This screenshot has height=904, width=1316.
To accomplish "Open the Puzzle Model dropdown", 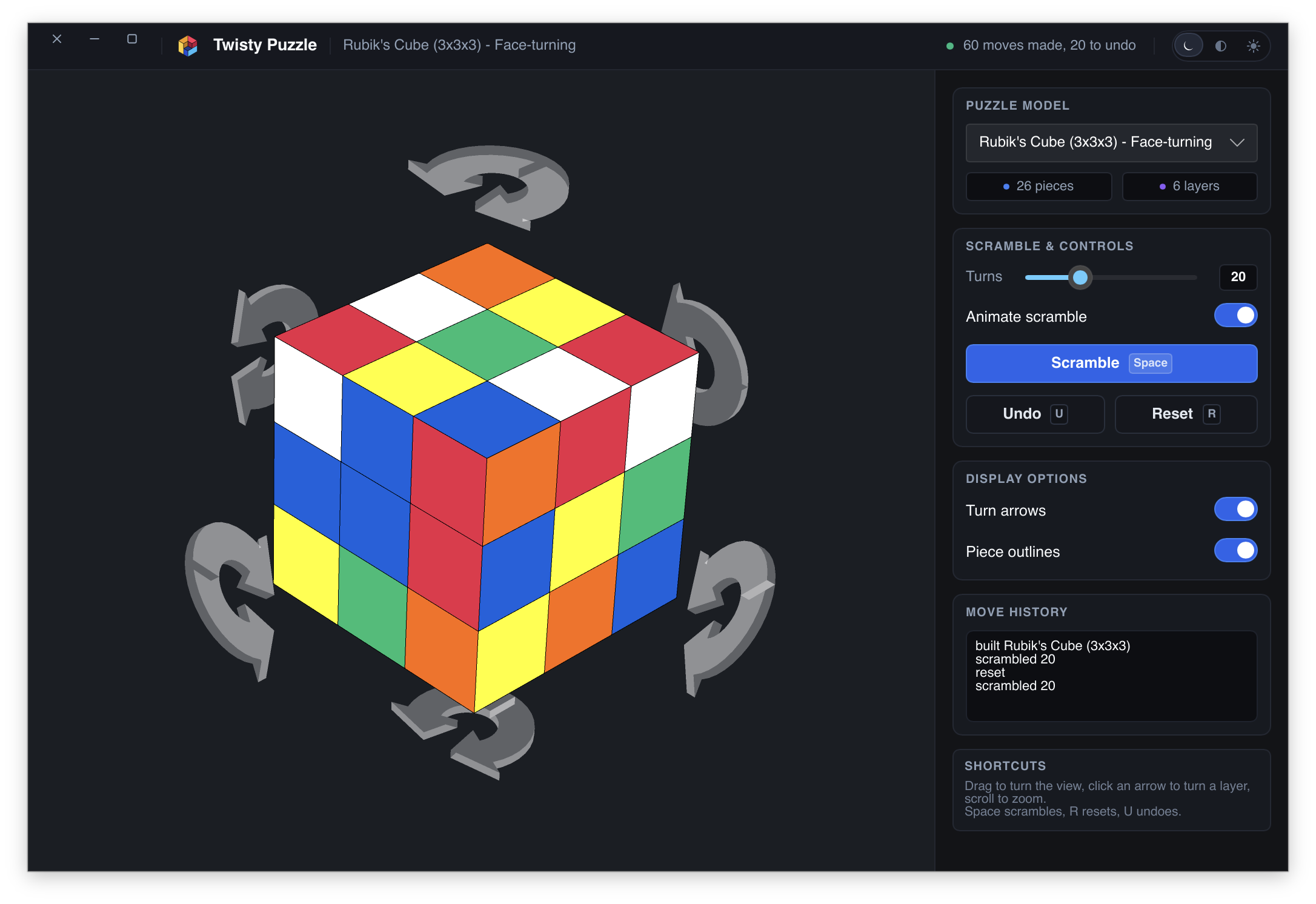I will click(1111, 142).
